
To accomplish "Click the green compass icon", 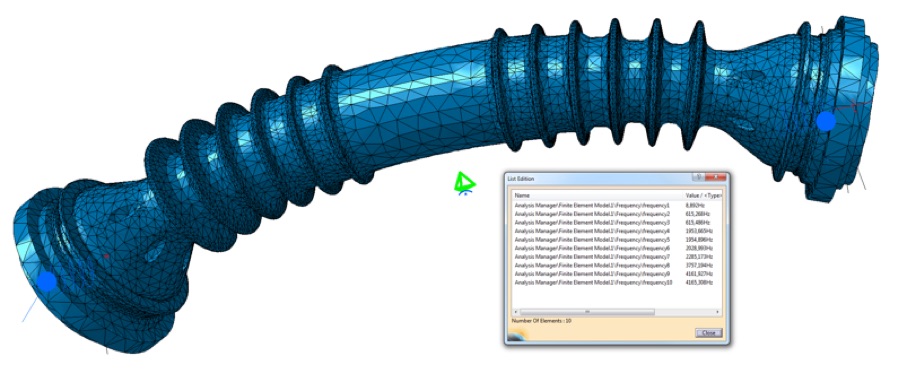I will tap(464, 183).
